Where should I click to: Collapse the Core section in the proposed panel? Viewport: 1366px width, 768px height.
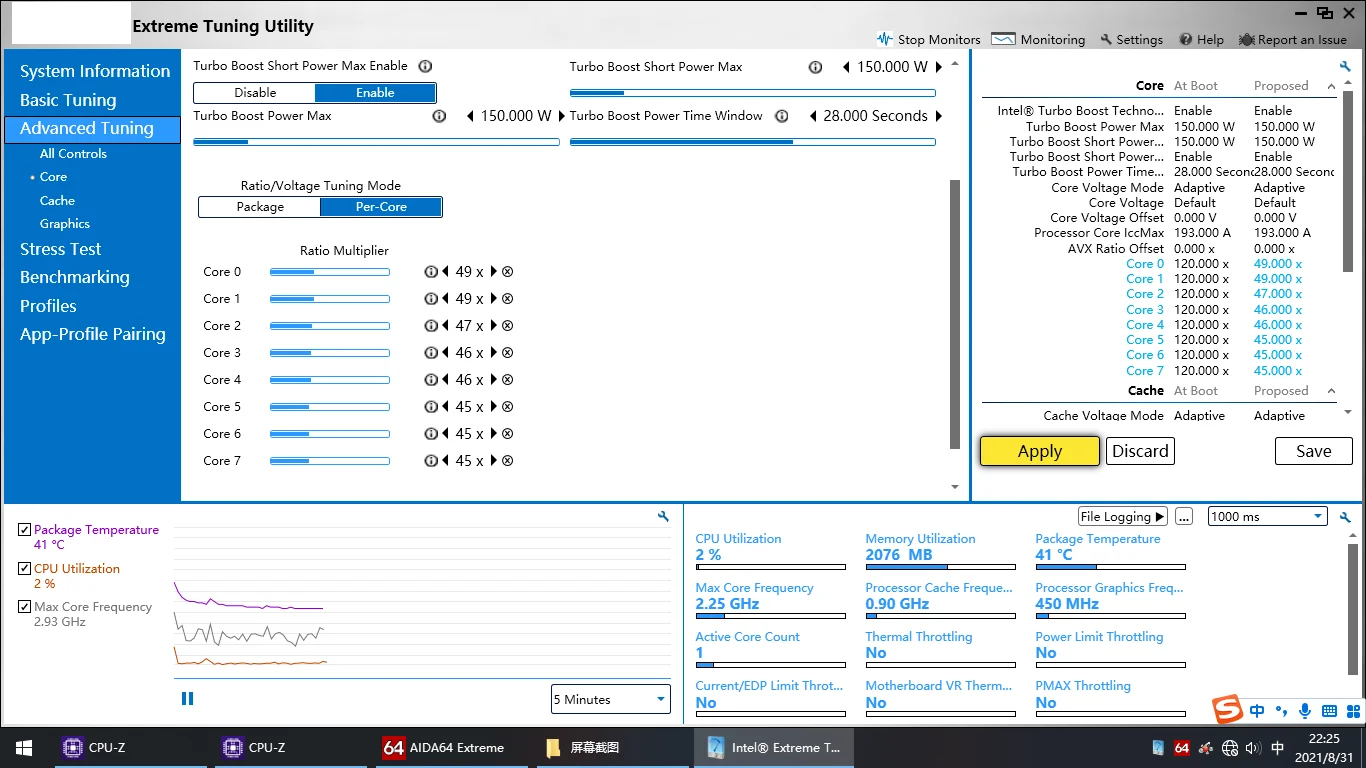pos(1331,86)
